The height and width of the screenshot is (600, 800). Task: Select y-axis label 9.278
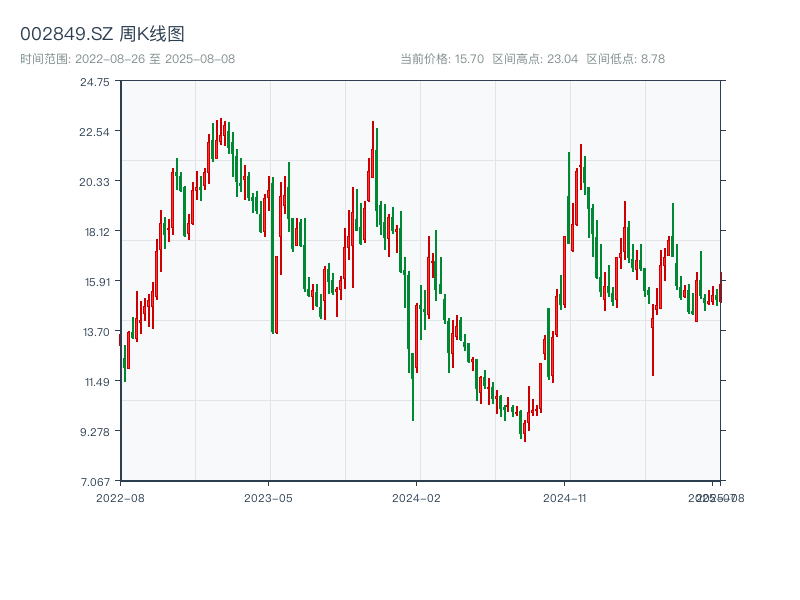(x=95, y=432)
